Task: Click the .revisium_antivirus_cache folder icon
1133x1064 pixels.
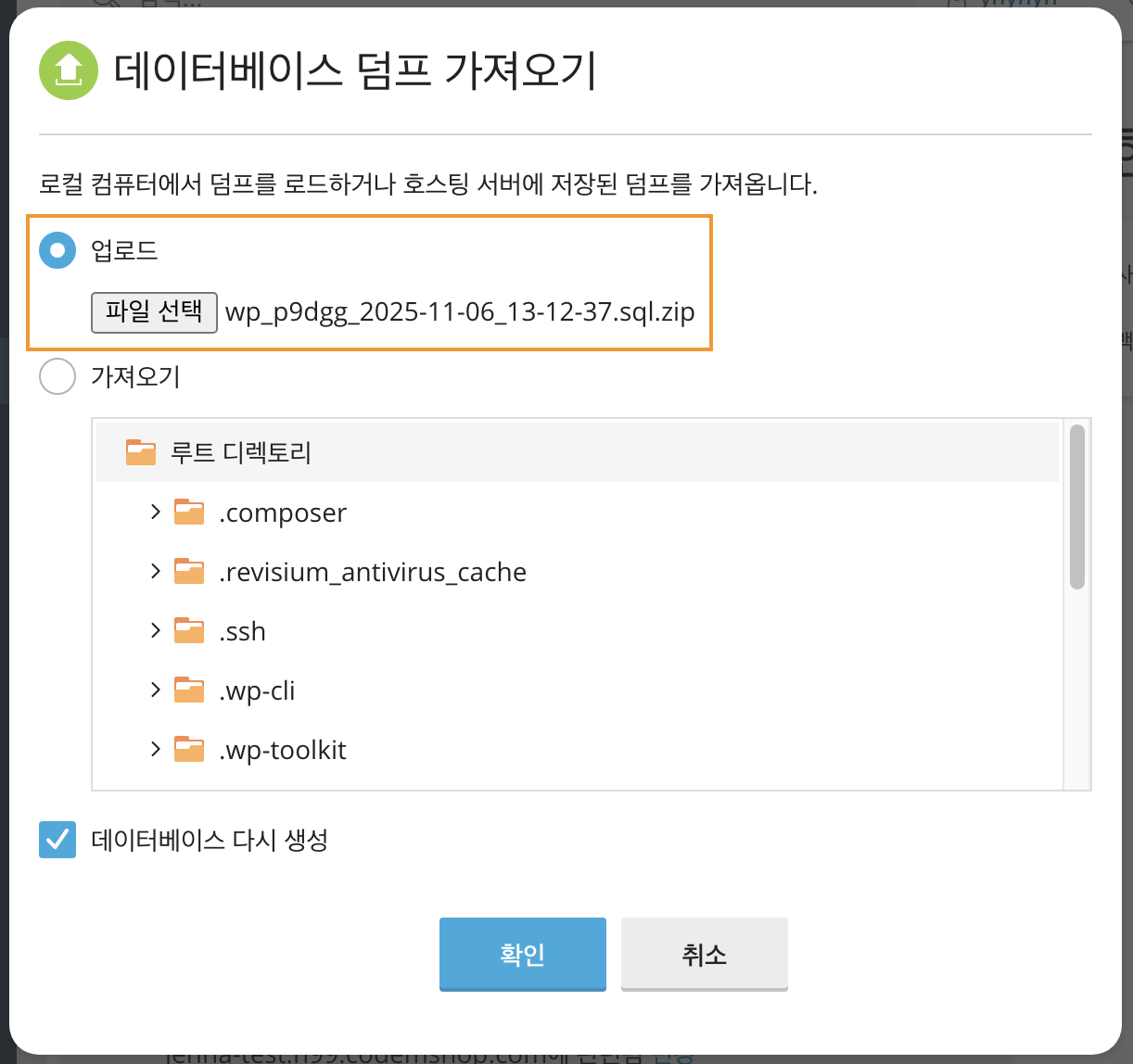Action: coord(189,571)
